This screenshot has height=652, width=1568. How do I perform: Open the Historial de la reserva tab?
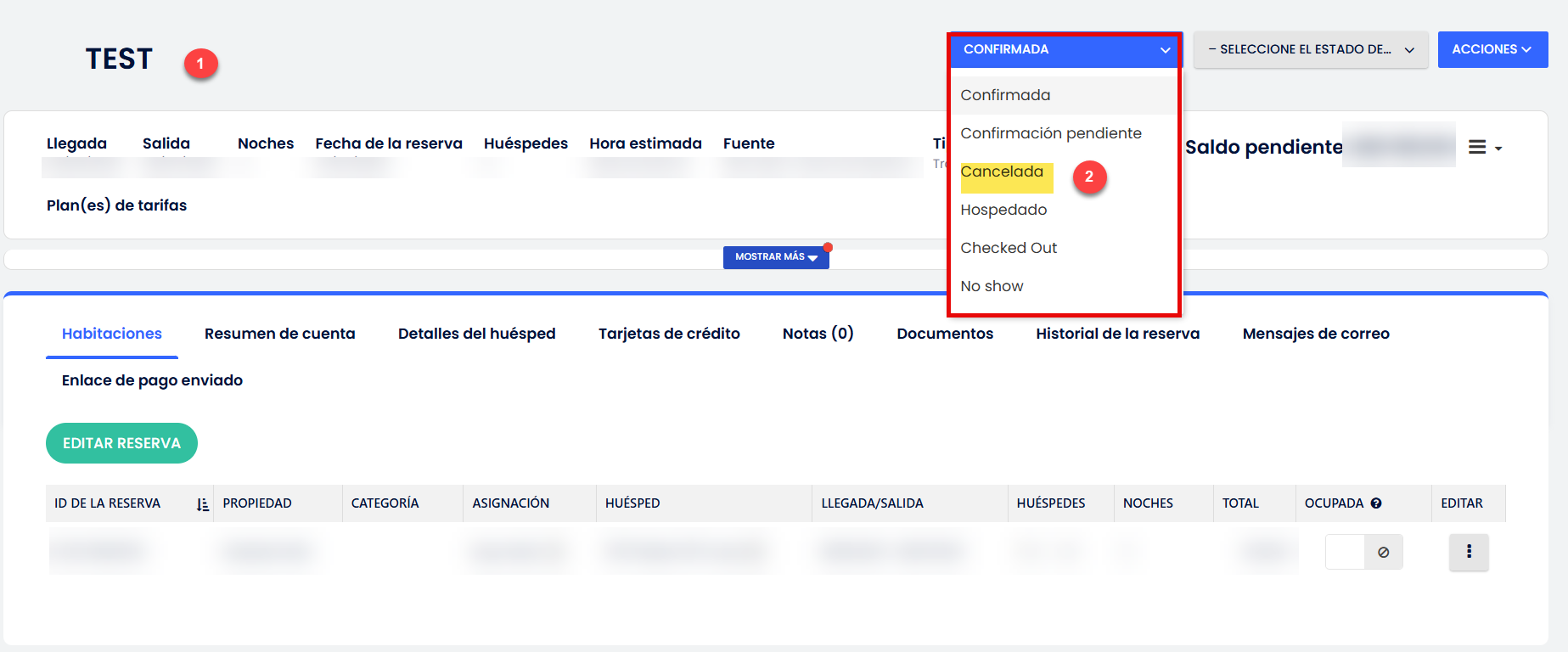[1117, 334]
